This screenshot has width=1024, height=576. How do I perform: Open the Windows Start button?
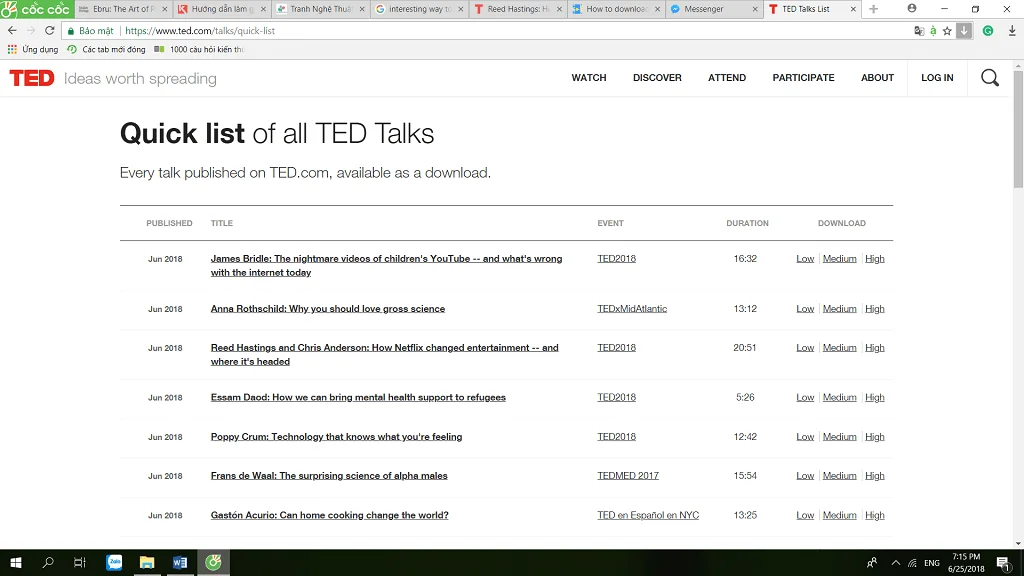coord(16,562)
